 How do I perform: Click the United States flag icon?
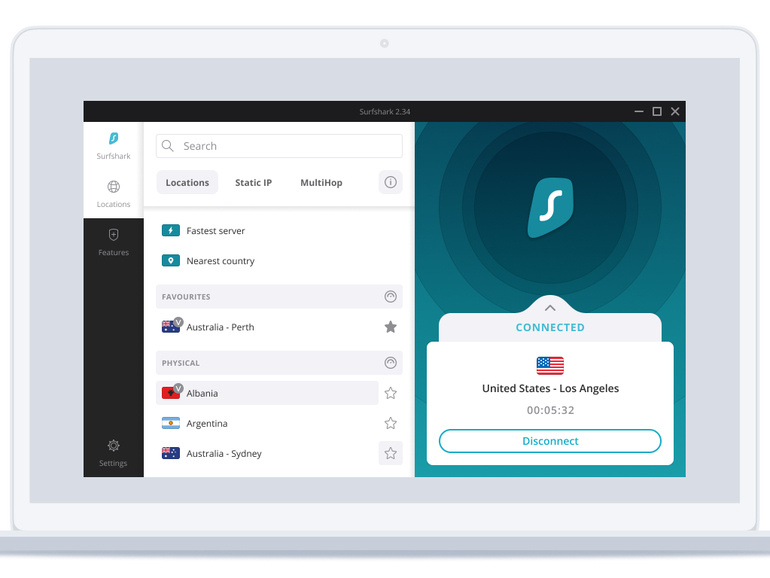[550, 365]
